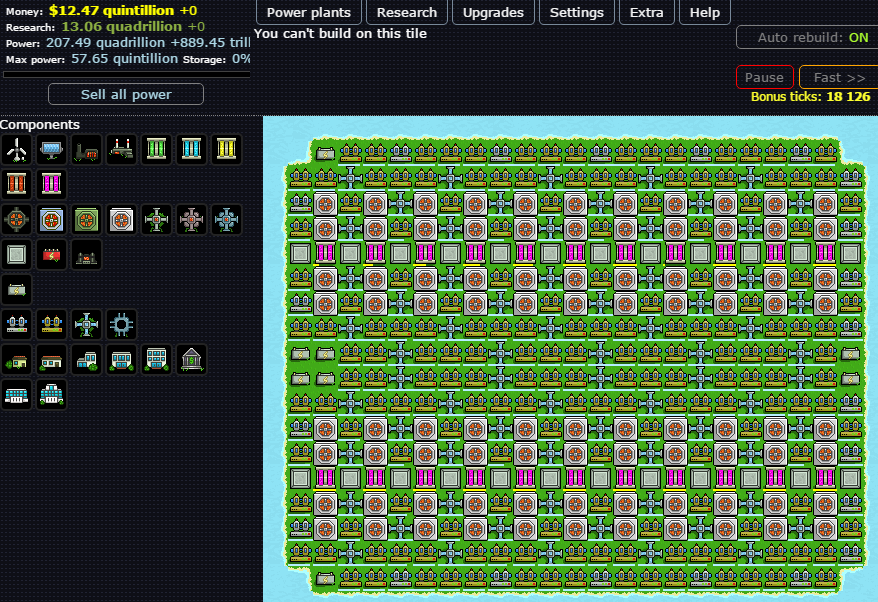Select the bank building component
This screenshot has height=602, width=878.
pos(192,360)
